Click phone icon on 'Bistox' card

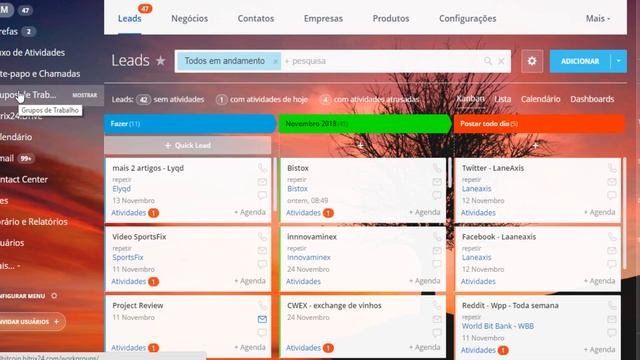pyautogui.click(x=437, y=168)
